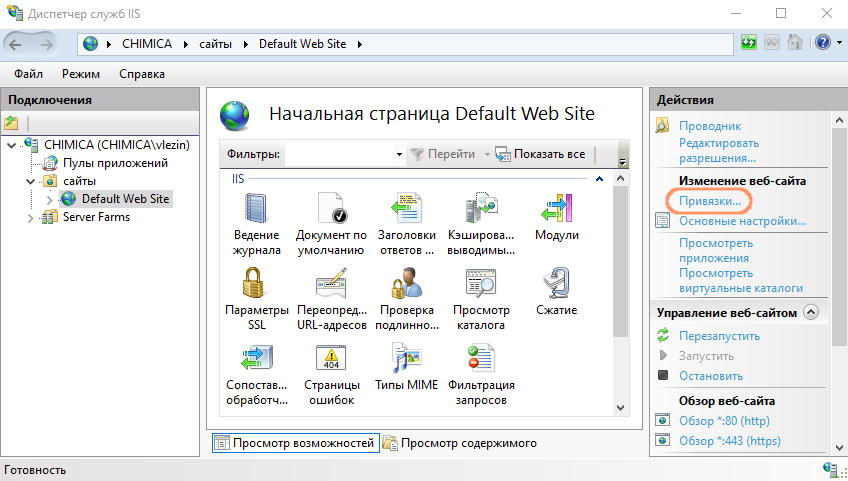Switch to Просмотр содержимого tab
848x481 pixels.
click(460, 443)
